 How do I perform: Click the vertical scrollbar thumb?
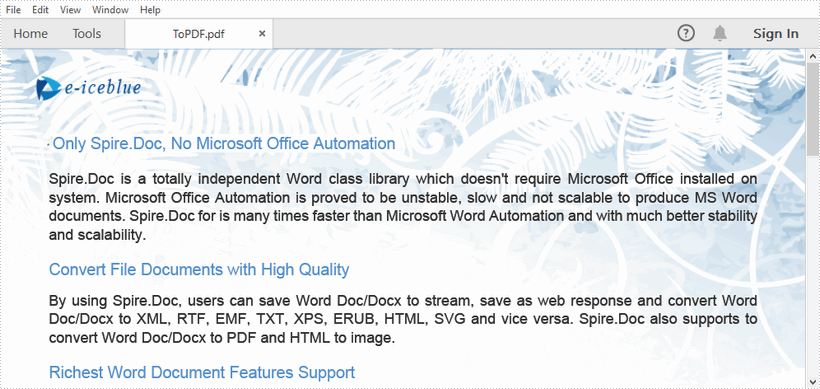pyautogui.click(x=813, y=109)
